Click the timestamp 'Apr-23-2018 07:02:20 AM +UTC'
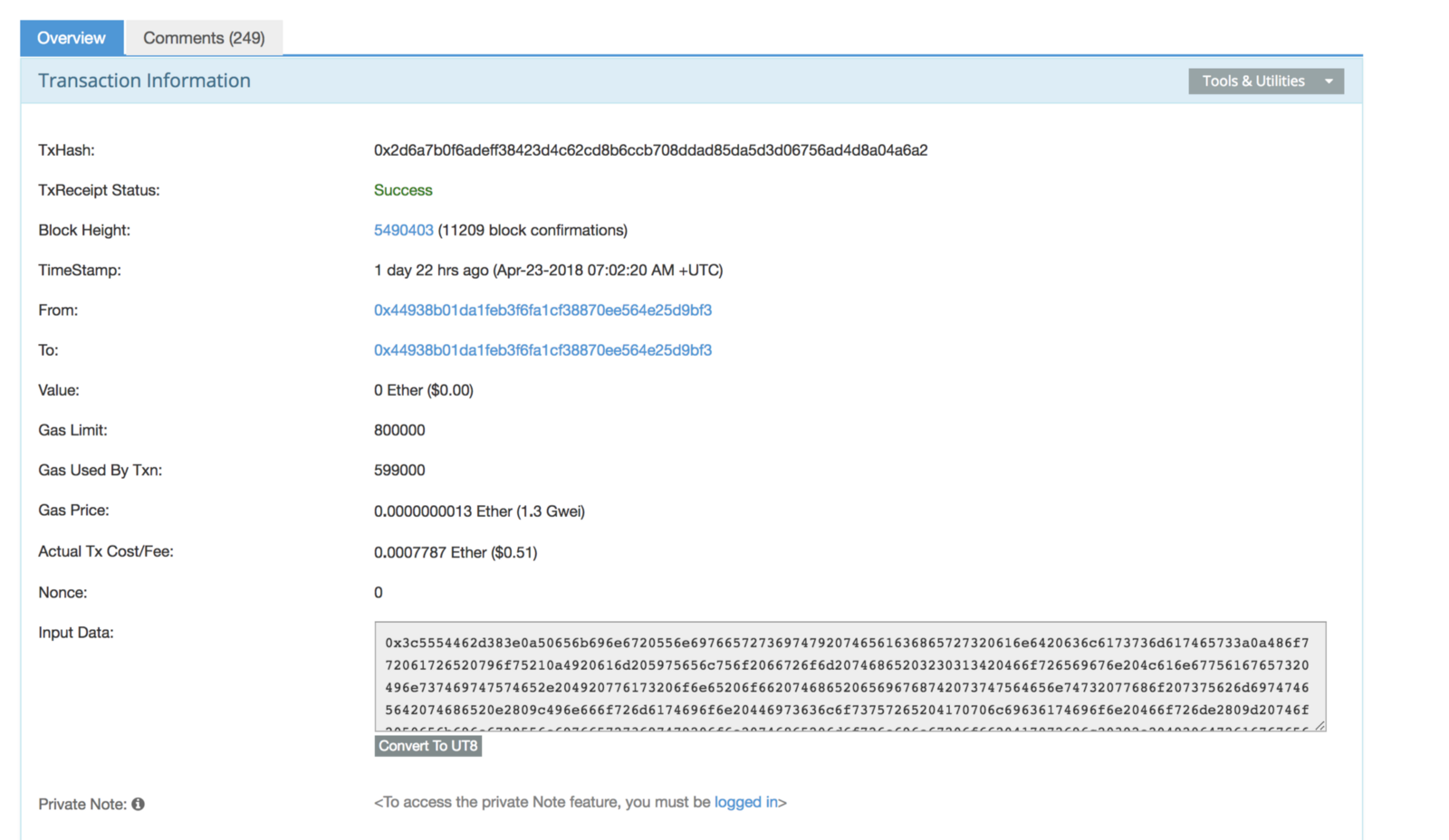This screenshot has width=1449, height=840. pyautogui.click(x=608, y=270)
